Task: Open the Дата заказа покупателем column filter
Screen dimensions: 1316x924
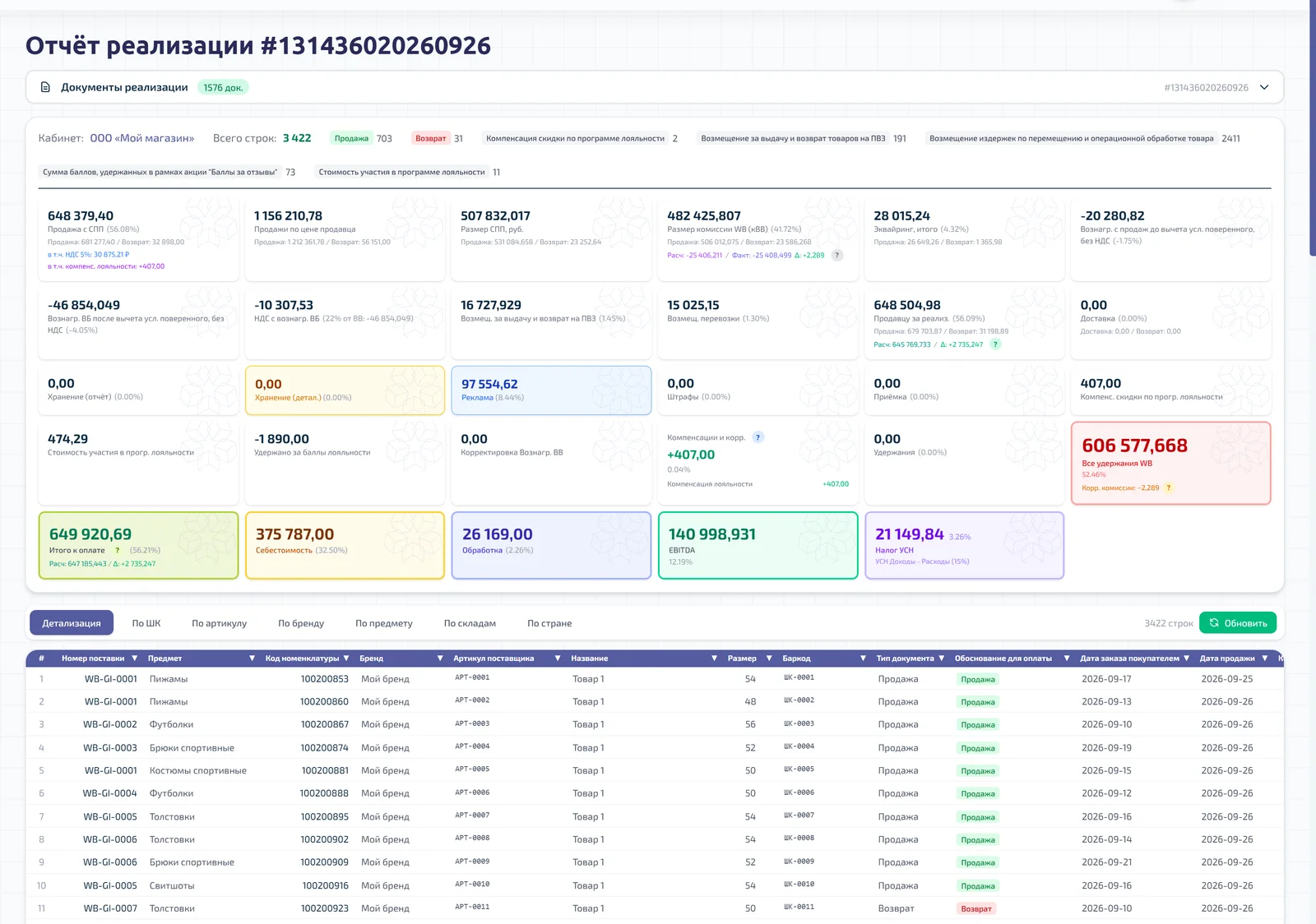Action: pos(1186,658)
